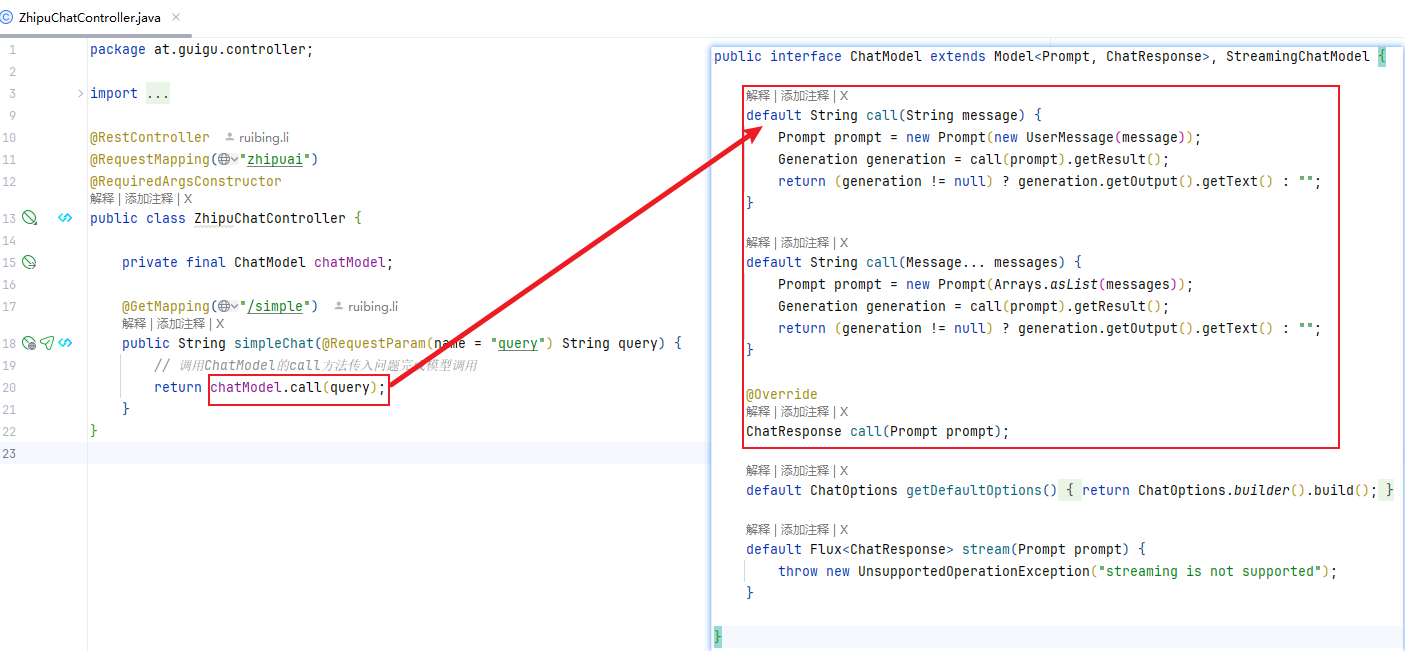Screen dimensions: 1405x651
Task: Click chatModel.call(query) on line 20
Action: pyautogui.click(x=294, y=387)
